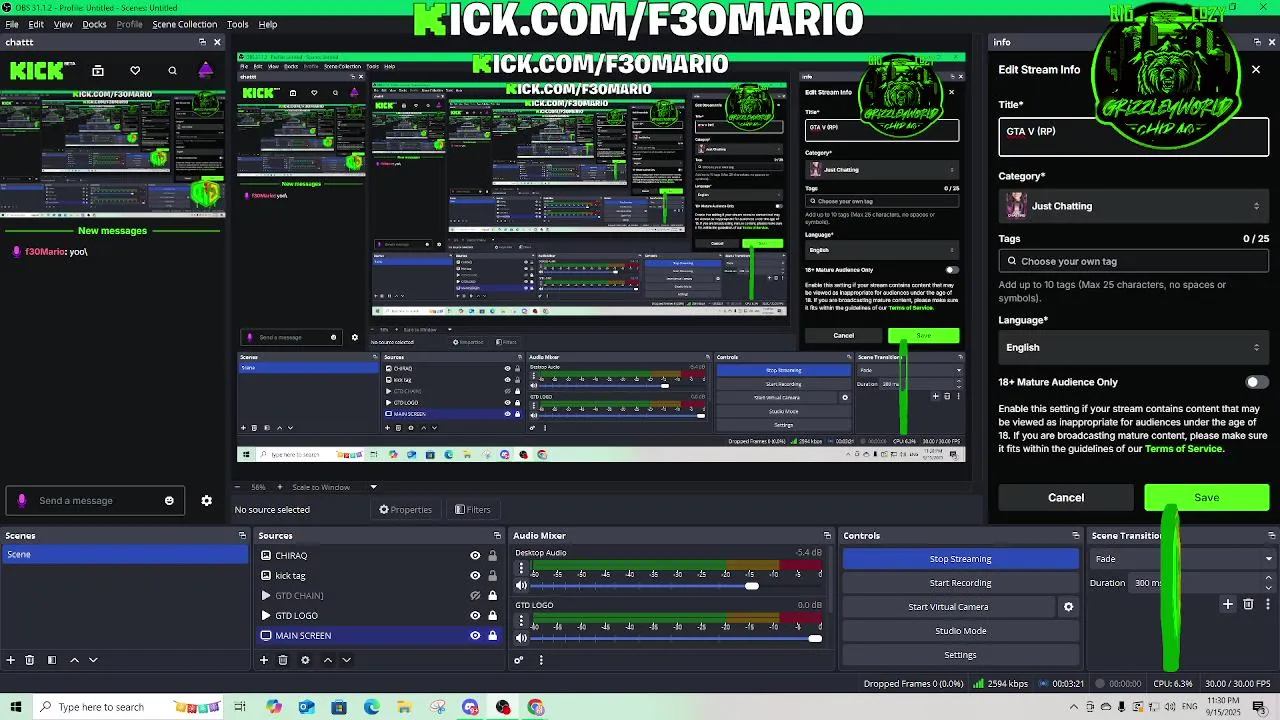Move source down in the Sources list
The width and height of the screenshot is (1280, 720).
346,660
